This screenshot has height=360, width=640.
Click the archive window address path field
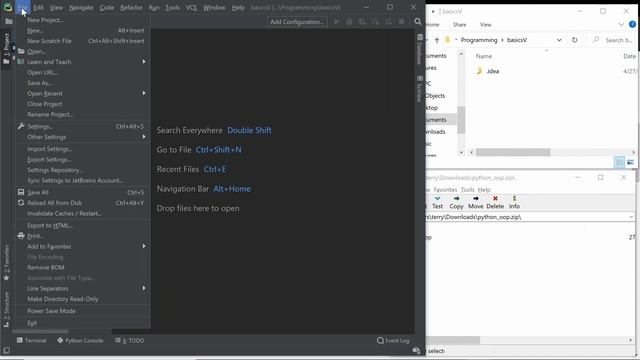click(529, 217)
